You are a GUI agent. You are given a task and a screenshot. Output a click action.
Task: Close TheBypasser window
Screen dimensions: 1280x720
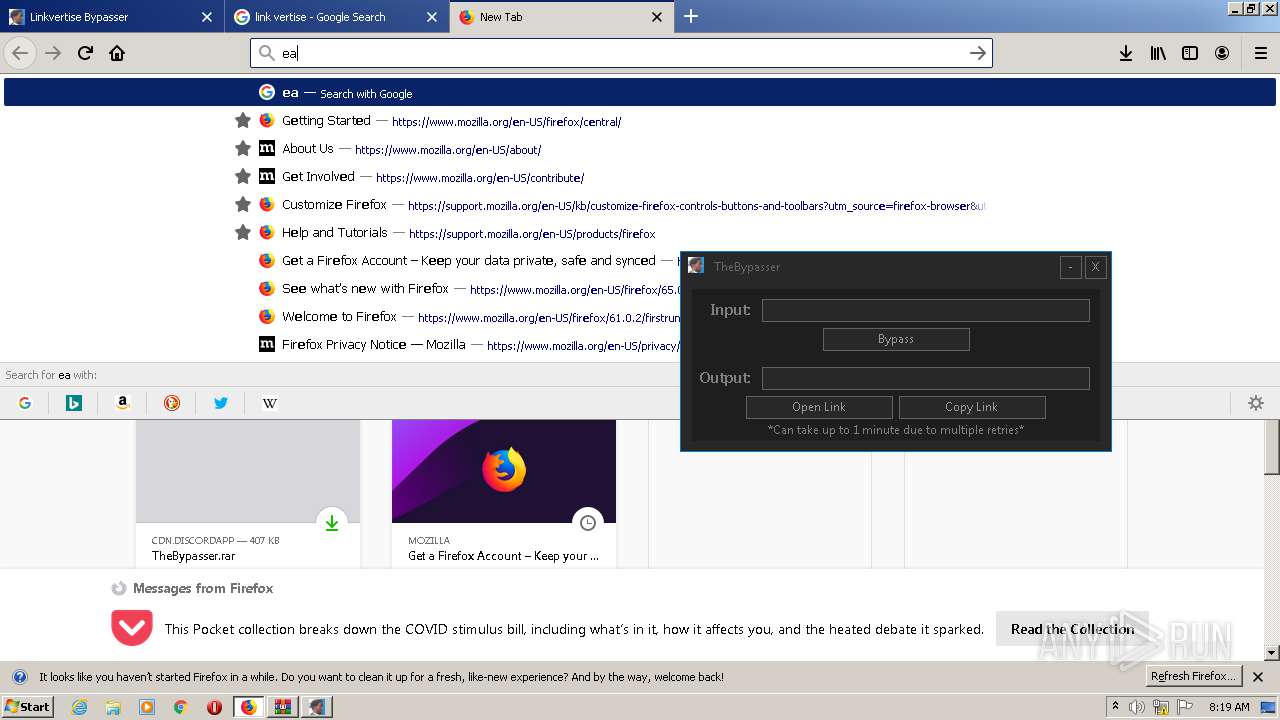tap(1095, 267)
